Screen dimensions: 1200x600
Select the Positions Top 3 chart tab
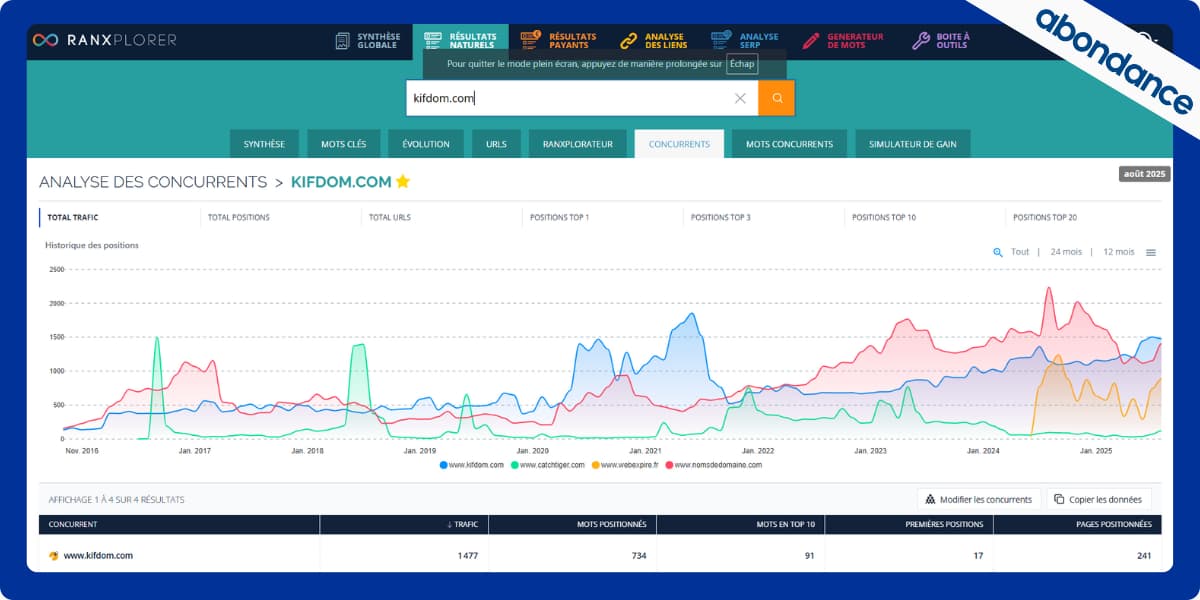point(720,217)
